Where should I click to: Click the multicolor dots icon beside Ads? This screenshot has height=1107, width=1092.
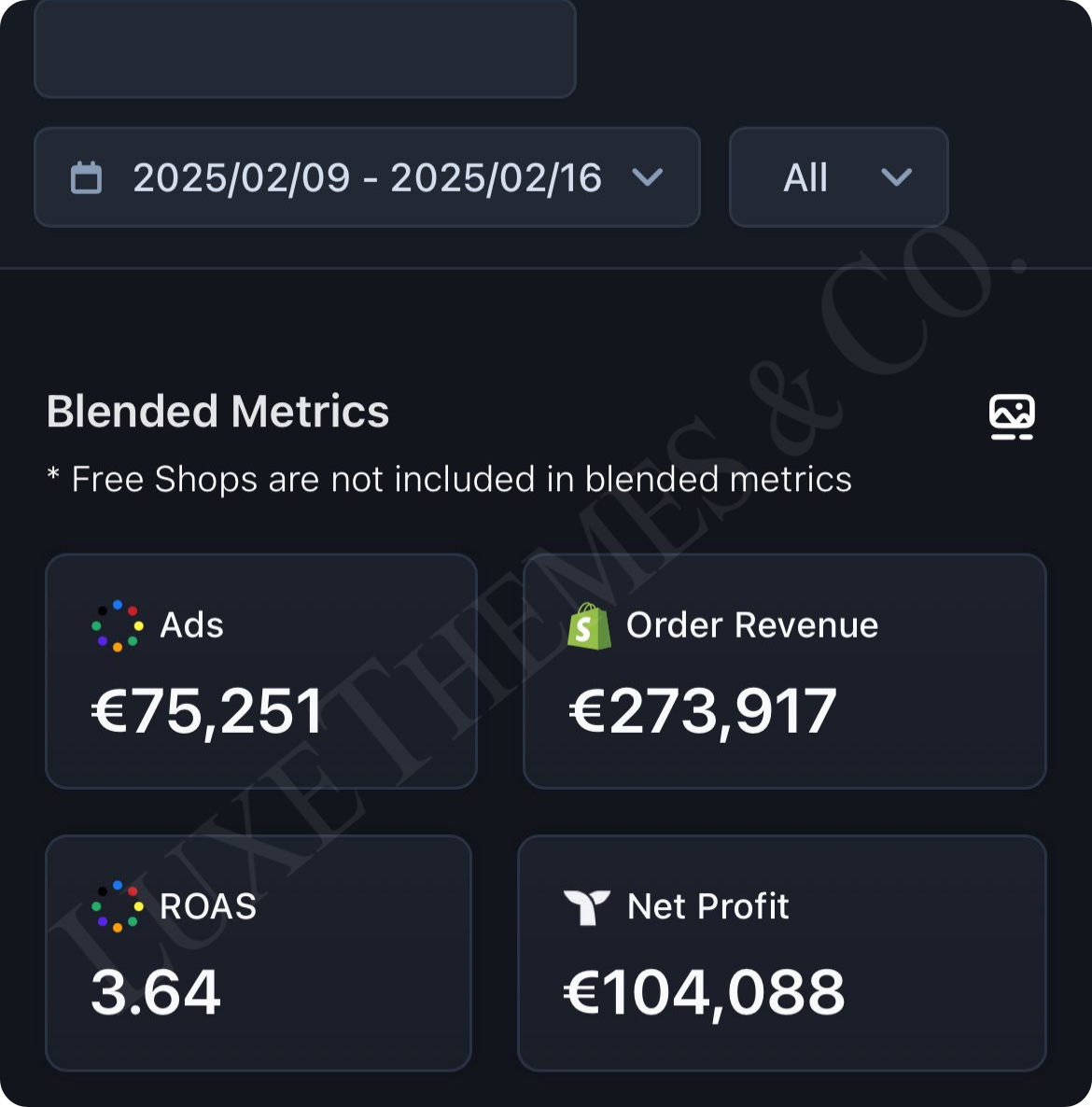coord(118,625)
